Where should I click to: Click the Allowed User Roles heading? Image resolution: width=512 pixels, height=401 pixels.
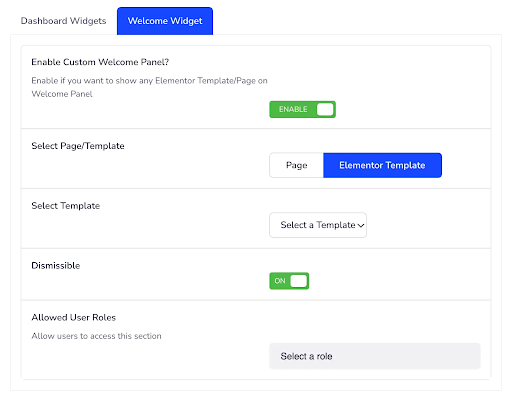74,317
